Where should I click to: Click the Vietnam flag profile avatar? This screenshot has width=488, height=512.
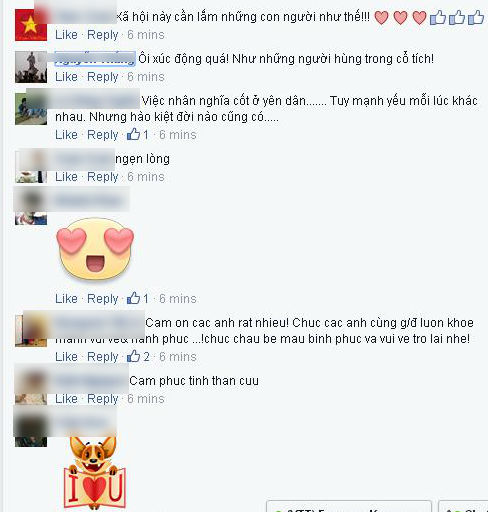[31, 25]
